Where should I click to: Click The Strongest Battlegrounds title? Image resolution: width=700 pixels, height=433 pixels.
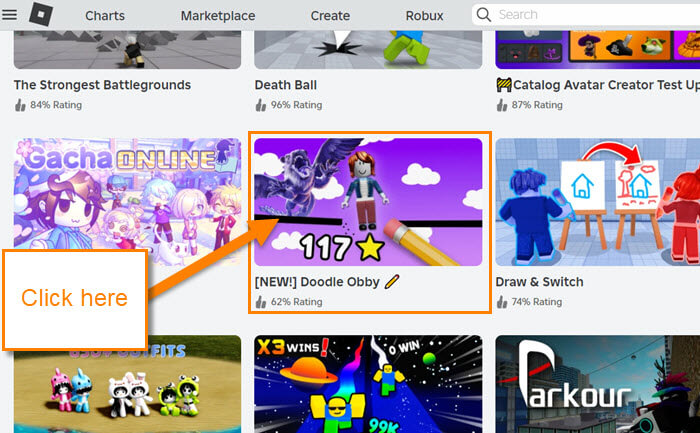tap(102, 85)
